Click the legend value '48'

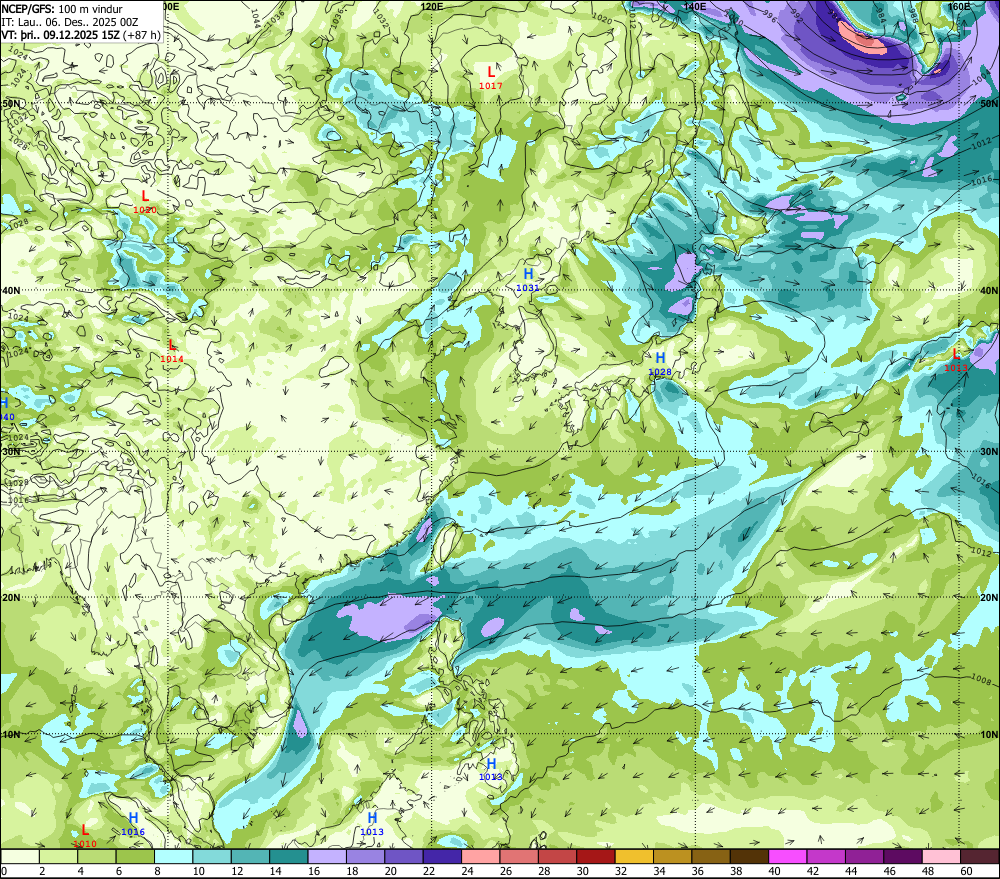[x=928, y=871]
